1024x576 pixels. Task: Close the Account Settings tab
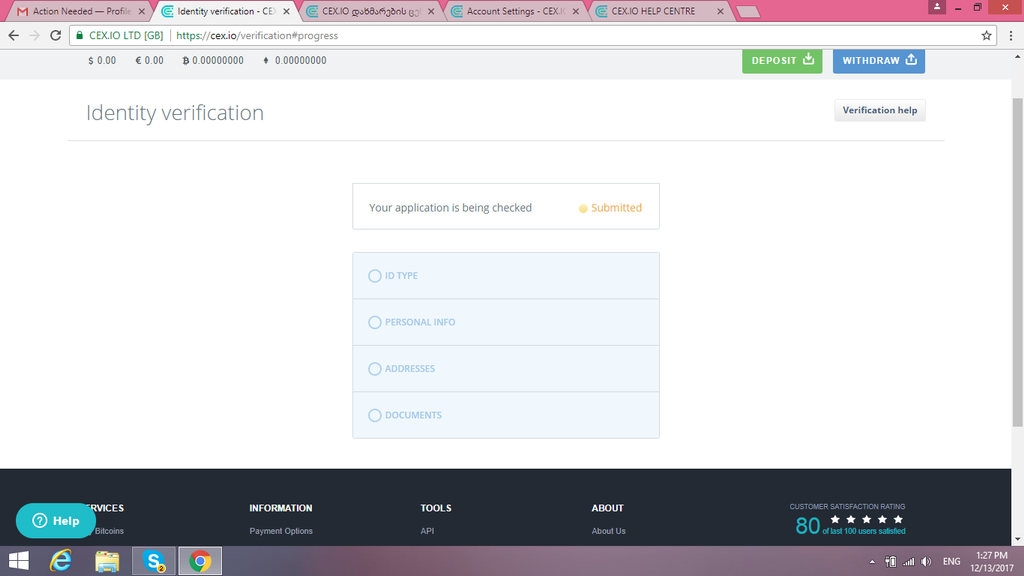[x=575, y=11]
